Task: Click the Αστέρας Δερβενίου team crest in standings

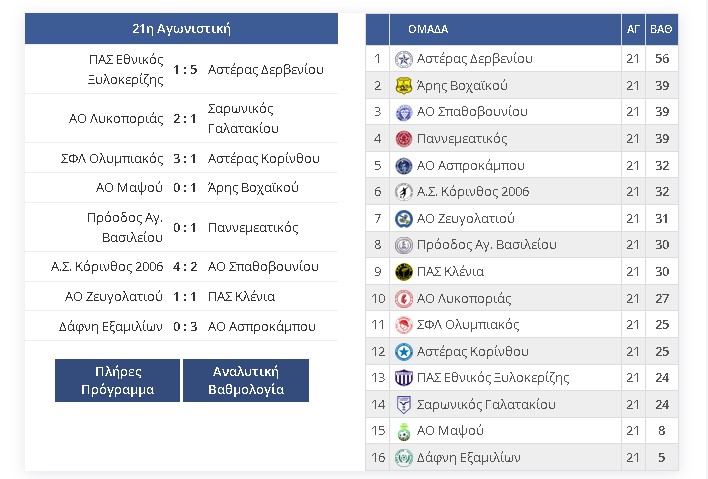Action: 404,59
